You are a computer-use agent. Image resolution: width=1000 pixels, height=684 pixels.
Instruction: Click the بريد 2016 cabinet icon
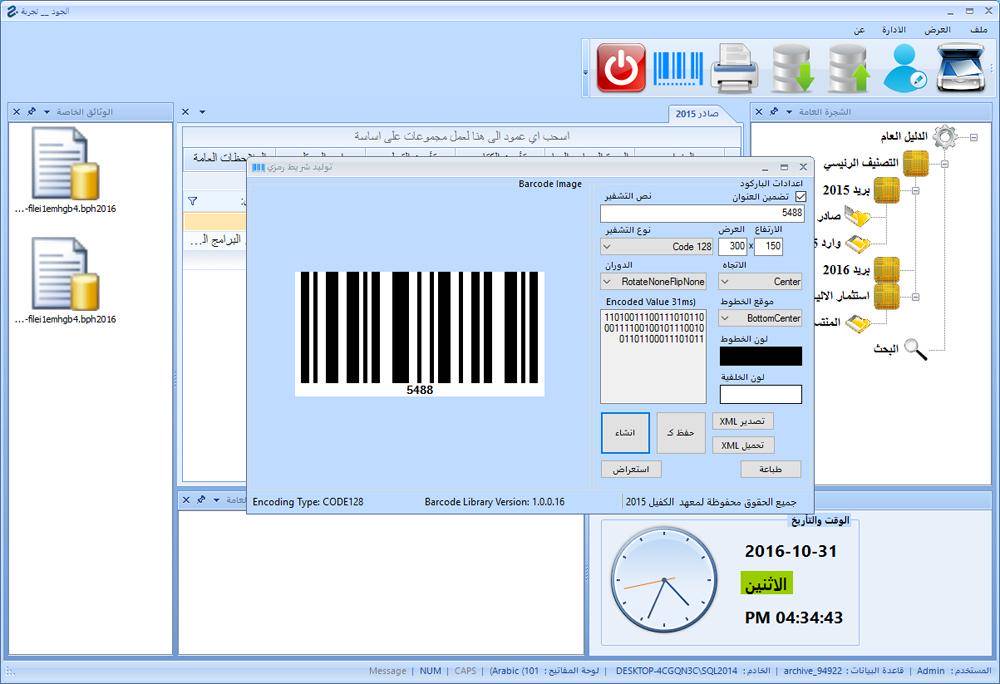(886, 269)
